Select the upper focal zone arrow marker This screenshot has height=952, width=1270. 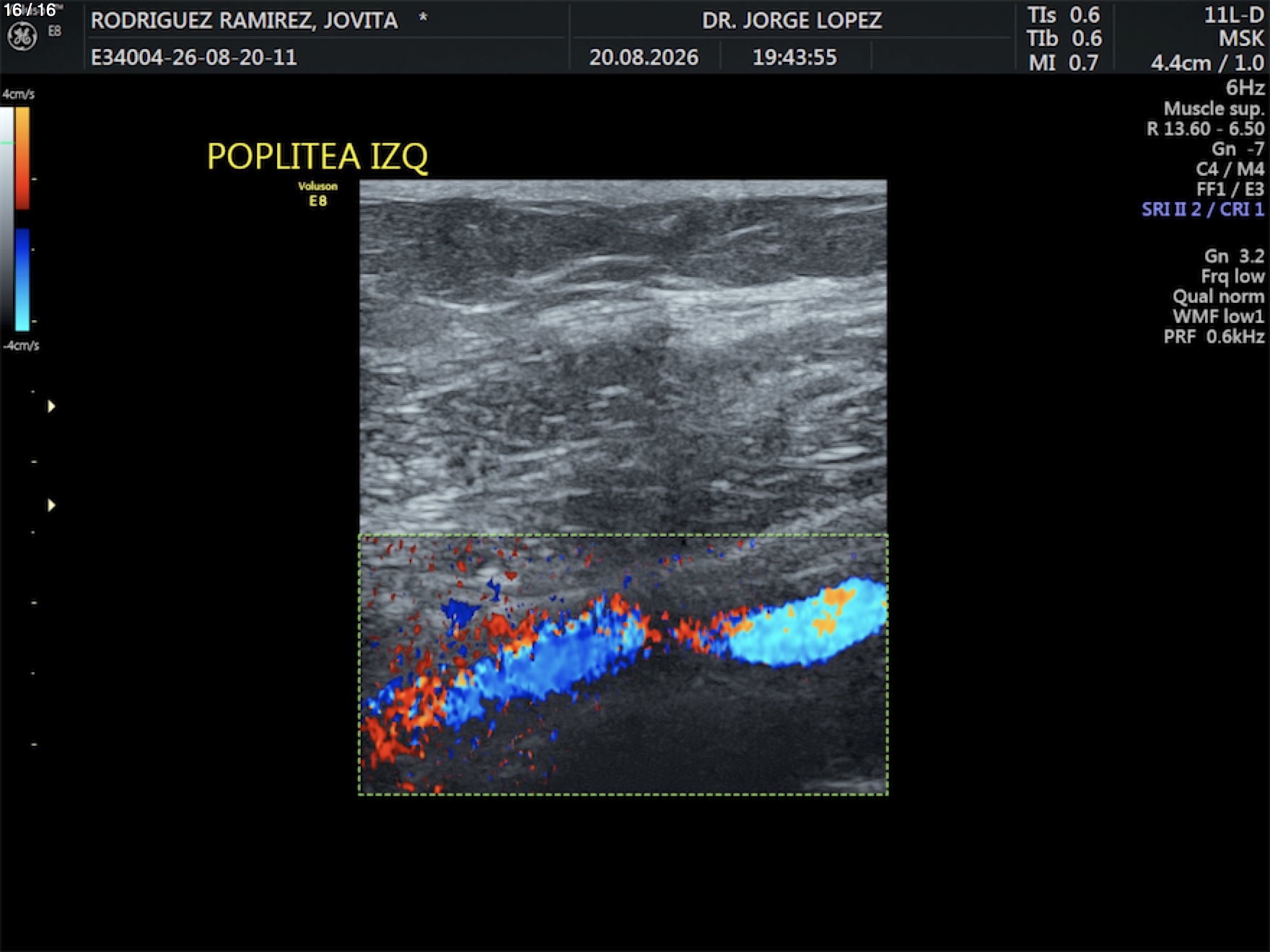point(51,406)
